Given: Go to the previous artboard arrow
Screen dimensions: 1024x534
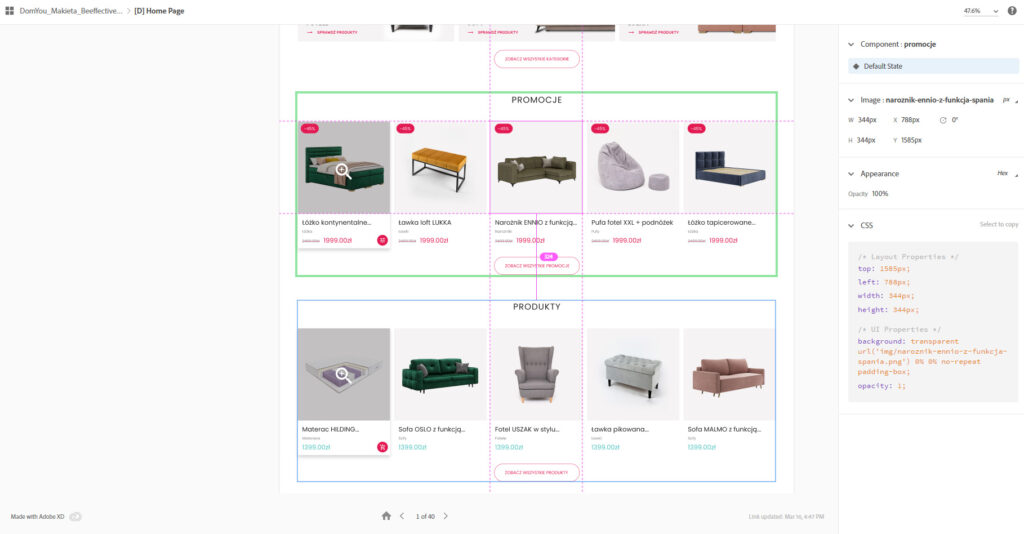Looking at the screenshot, I should pos(402,516).
